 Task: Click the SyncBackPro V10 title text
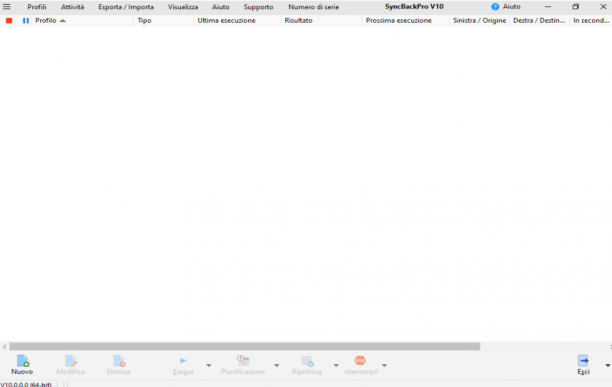tap(414, 7)
